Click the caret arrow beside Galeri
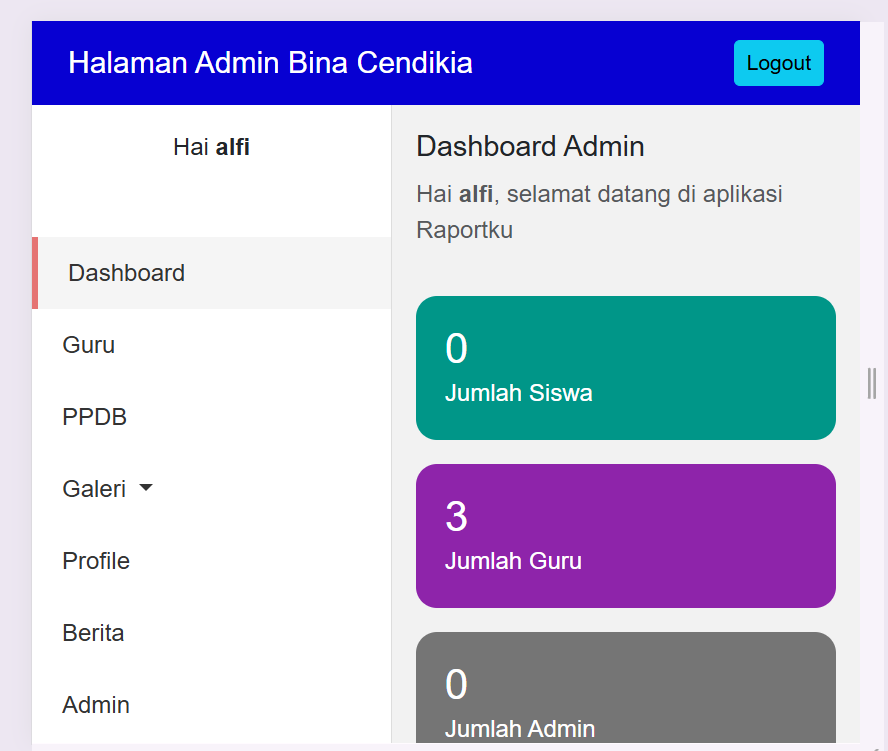This screenshot has width=888, height=751. pos(146,489)
